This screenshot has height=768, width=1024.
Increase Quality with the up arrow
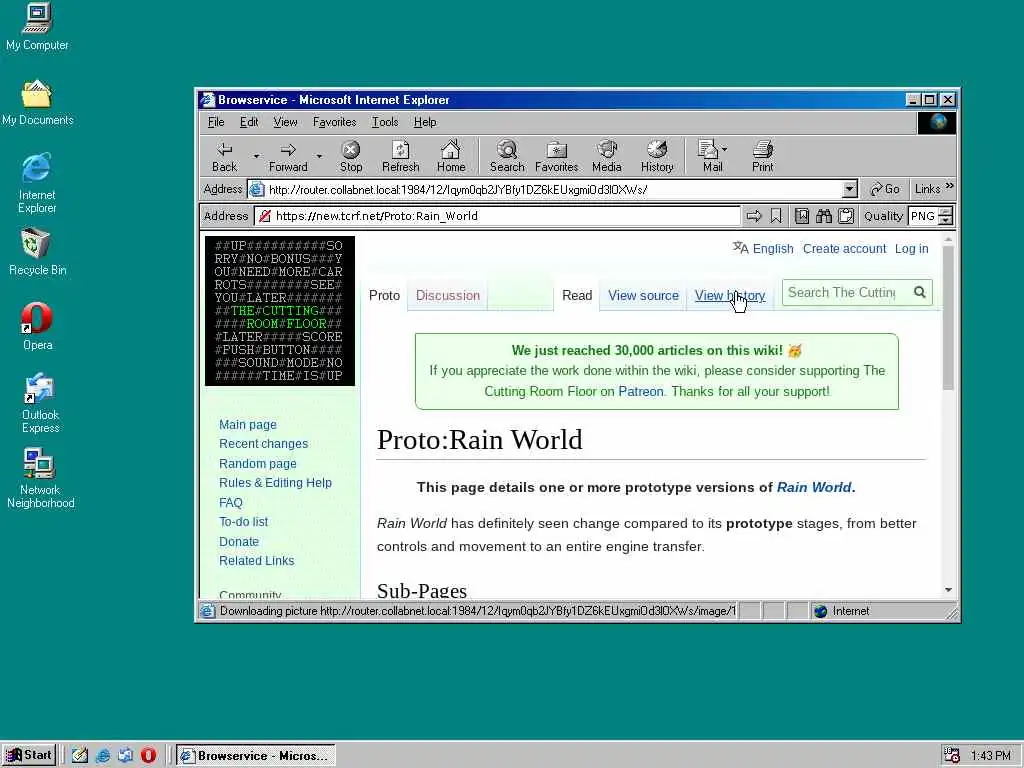pos(946,212)
